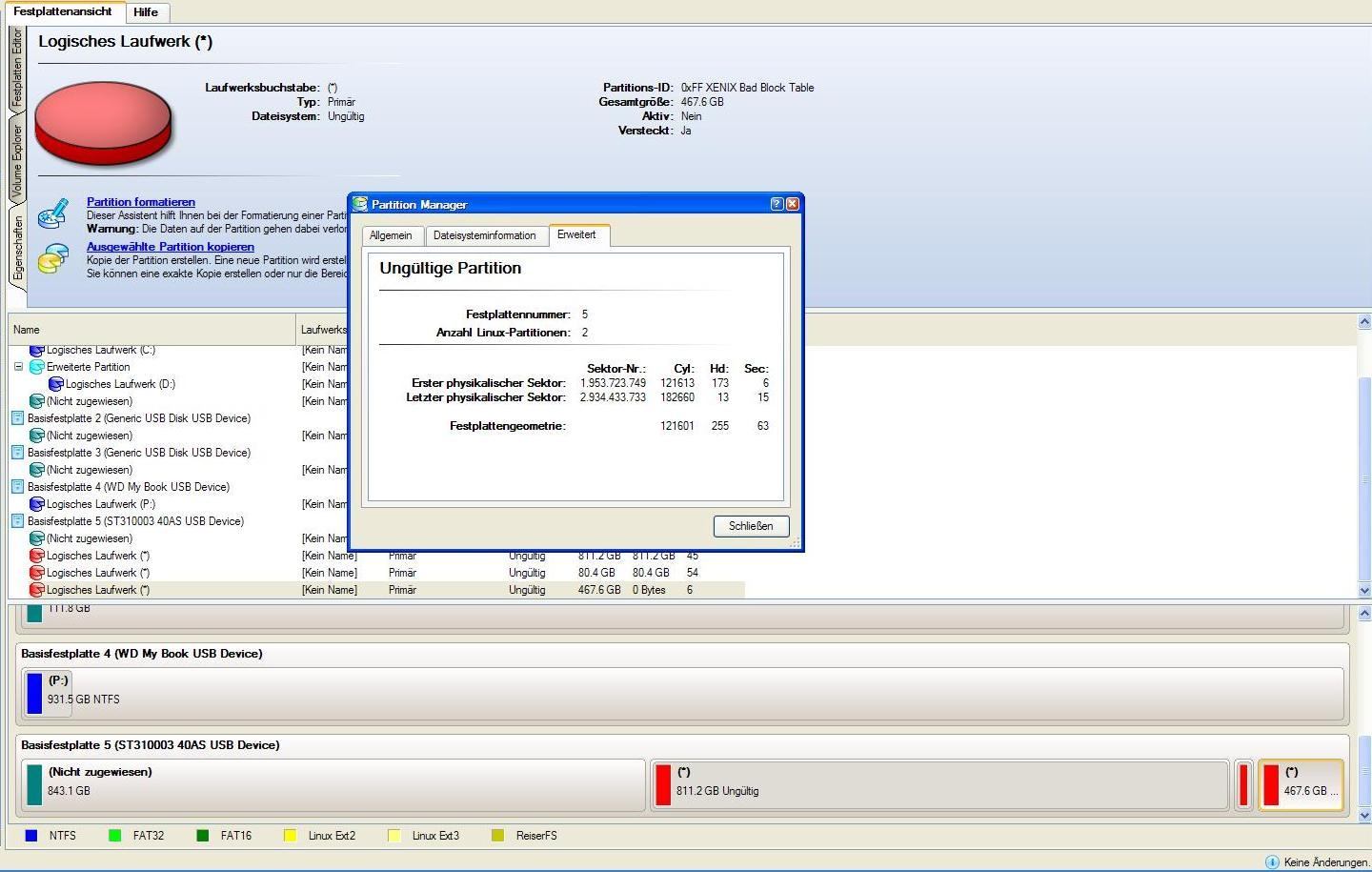Viewport: 1372px width, 872px height.
Task: Select the narrow red partition block in disk map
Action: click(1243, 785)
